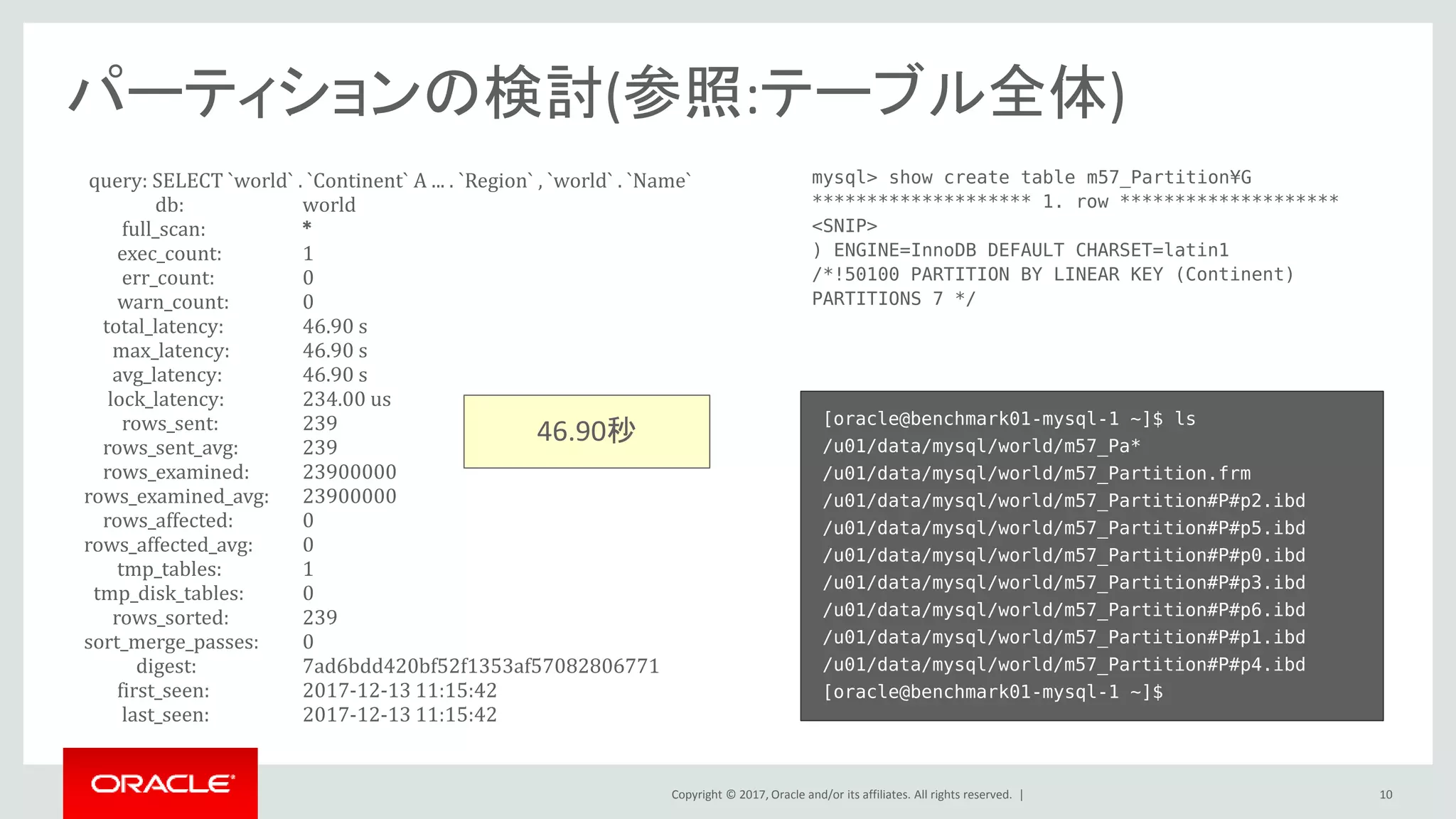Click the rows_affected_avg: label
The image size is (1456, 819).
click(x=168, y=545)
